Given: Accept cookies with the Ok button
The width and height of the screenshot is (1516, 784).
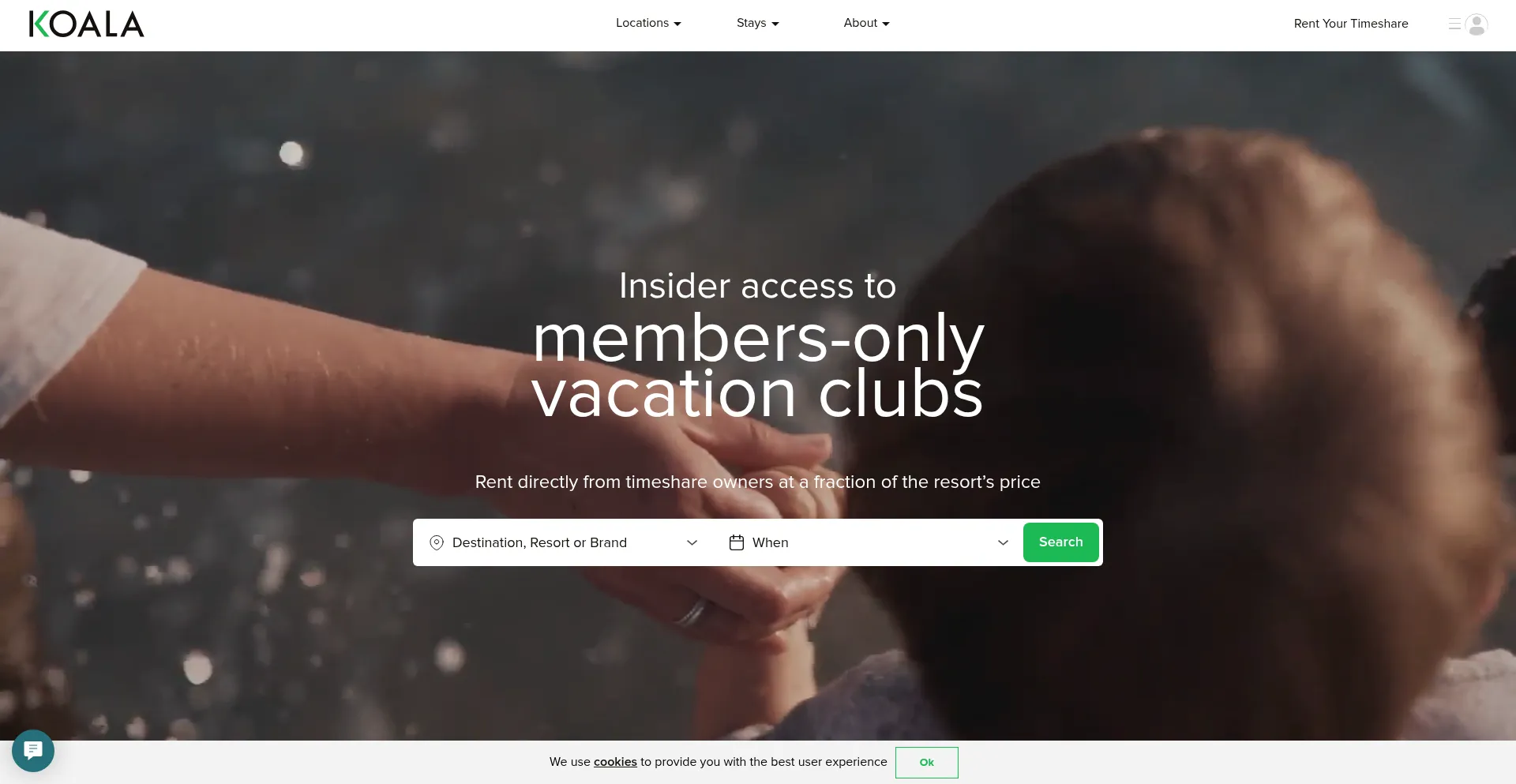Looking at the screenshot, I should (x=927, y=763).
